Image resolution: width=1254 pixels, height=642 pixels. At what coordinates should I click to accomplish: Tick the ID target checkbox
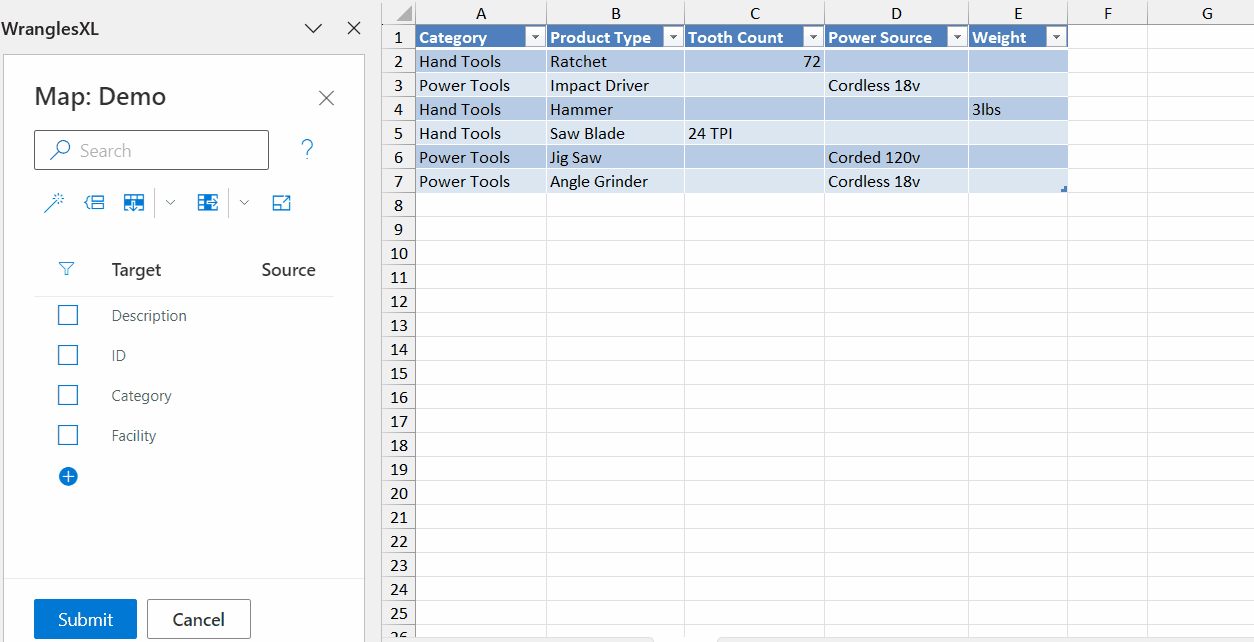[68, 356]
